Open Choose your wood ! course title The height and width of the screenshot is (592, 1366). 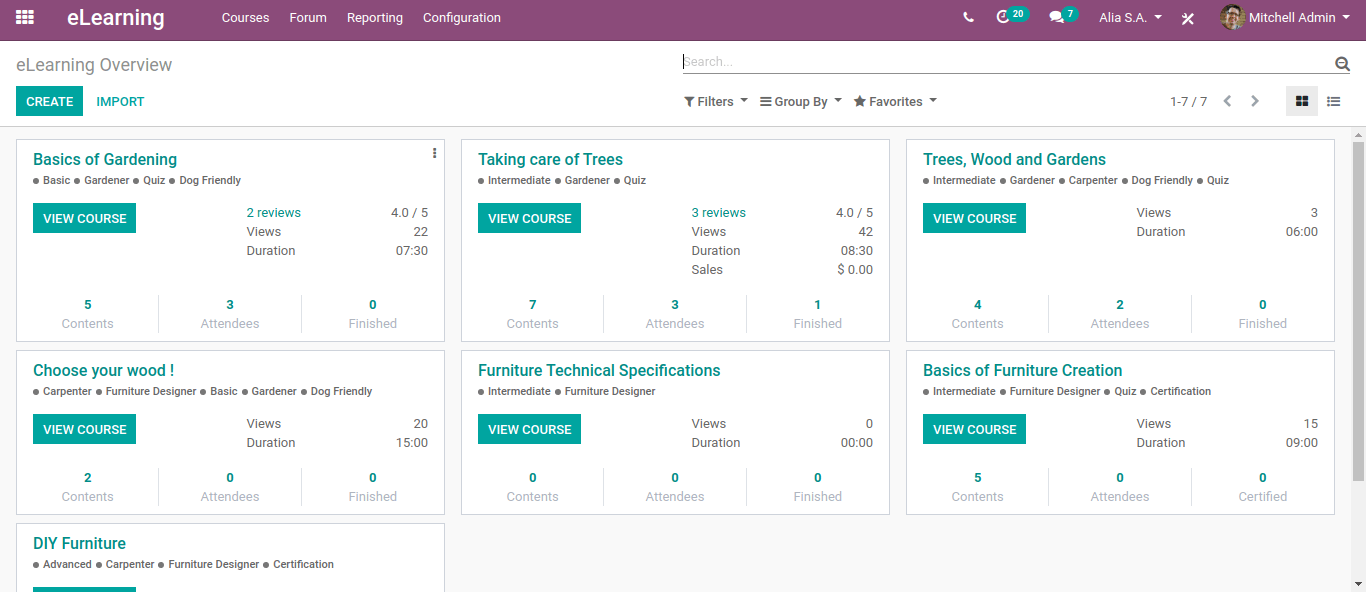click(x=104, y=370)
